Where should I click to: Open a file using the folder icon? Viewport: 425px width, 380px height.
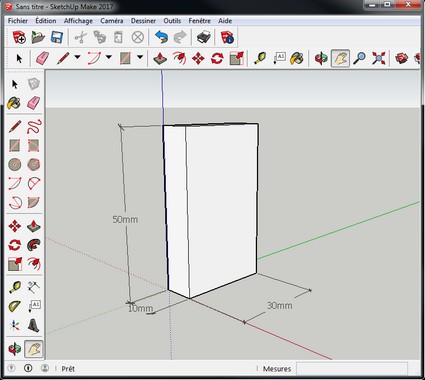pos(38,37)
